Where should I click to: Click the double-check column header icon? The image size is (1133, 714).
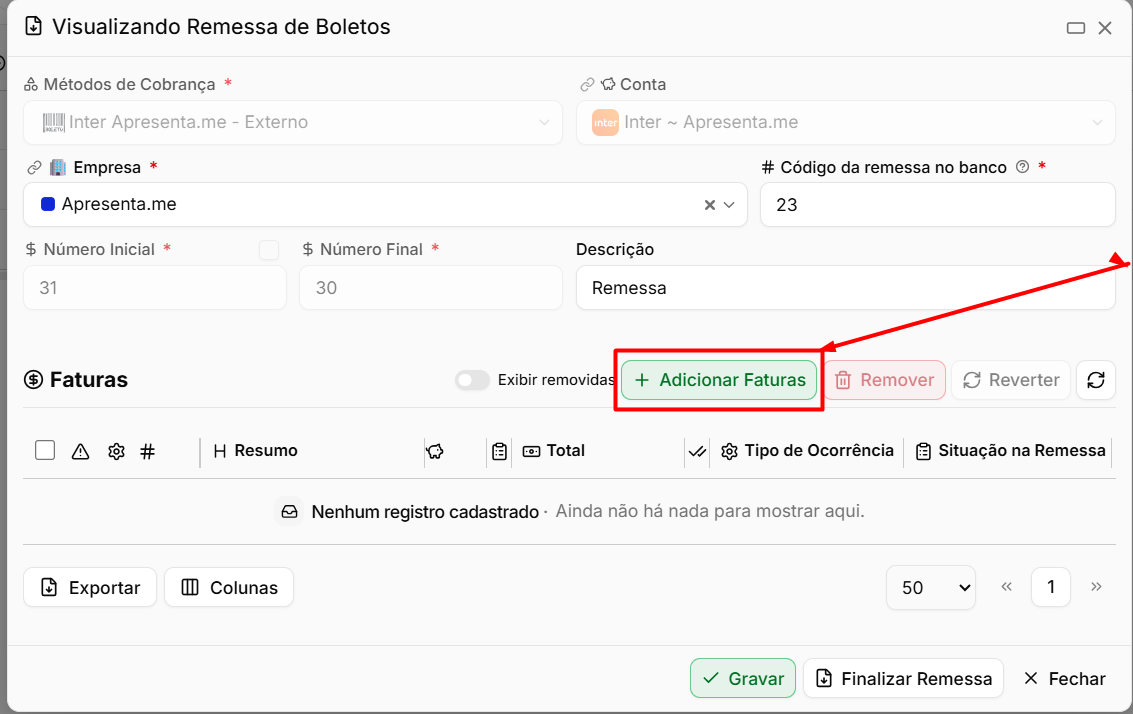[697, 452]
